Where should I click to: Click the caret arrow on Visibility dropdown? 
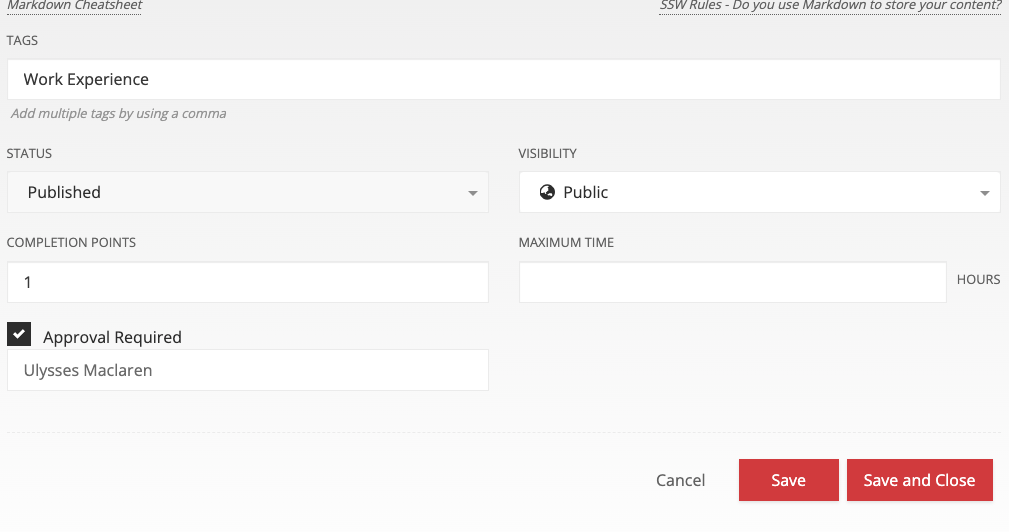(985, 193)
